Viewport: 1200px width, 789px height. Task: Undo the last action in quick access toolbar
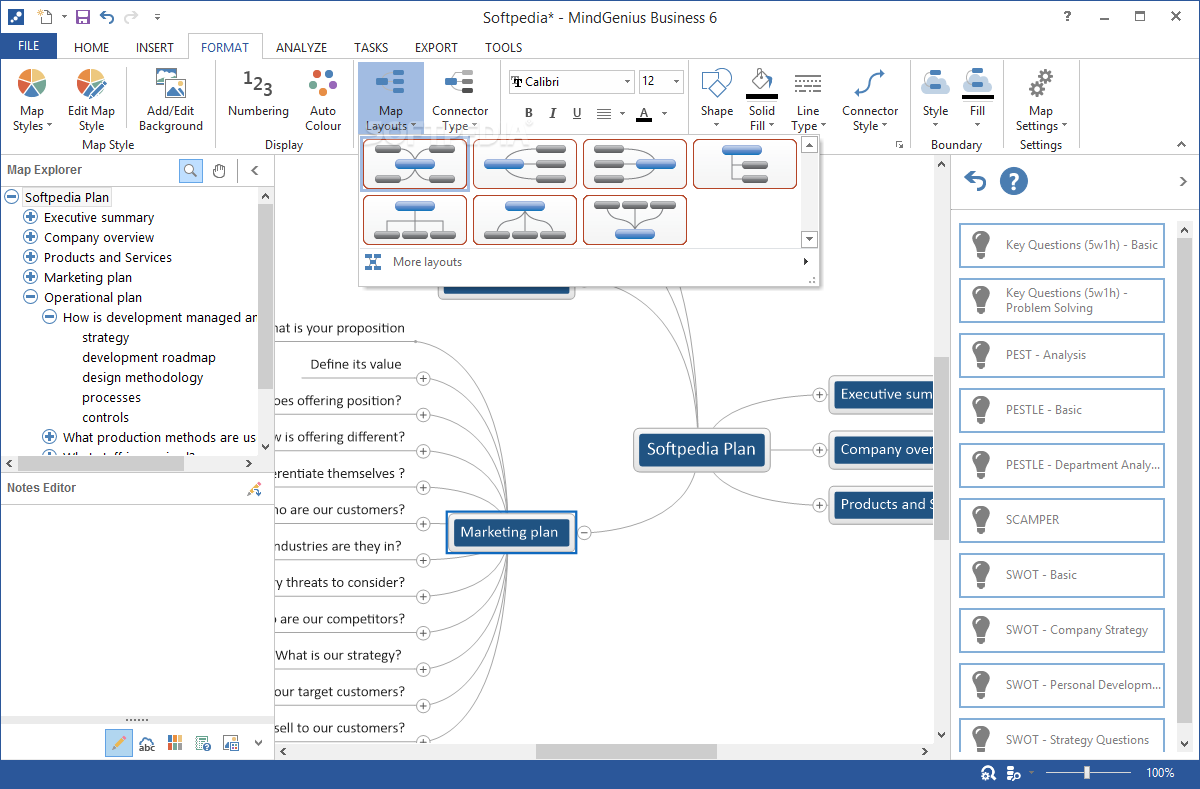(107, 17)
